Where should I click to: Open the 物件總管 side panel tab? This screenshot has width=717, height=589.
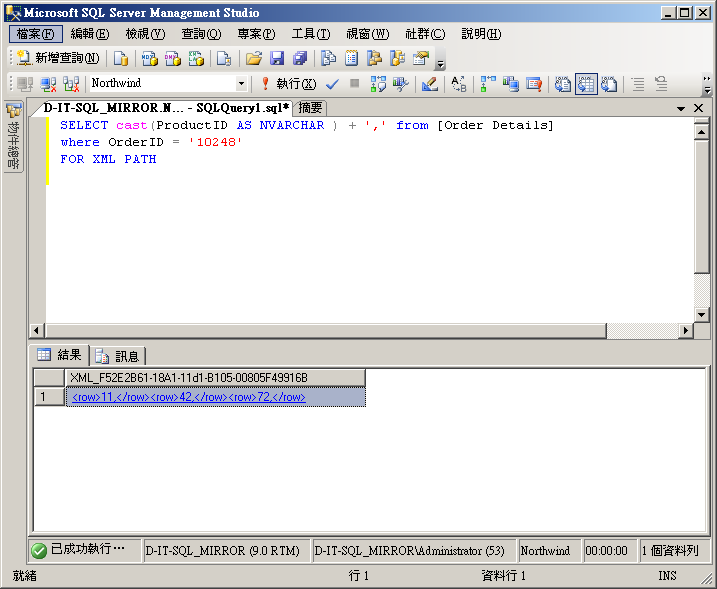coord(14,137)
